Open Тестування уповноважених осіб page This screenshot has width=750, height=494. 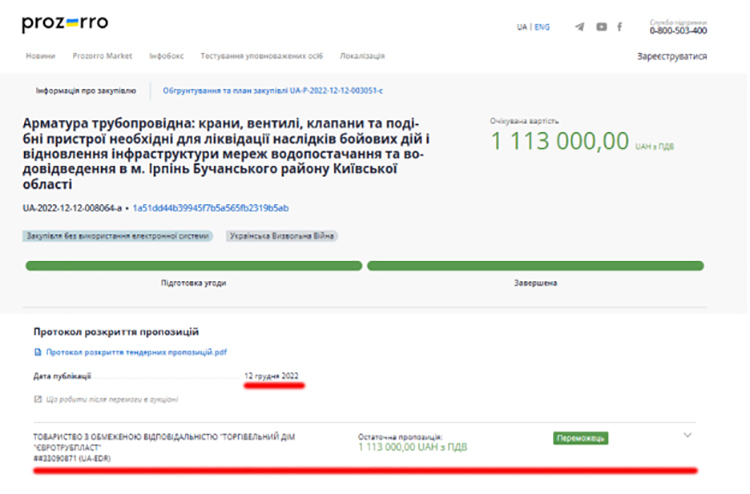260,56
